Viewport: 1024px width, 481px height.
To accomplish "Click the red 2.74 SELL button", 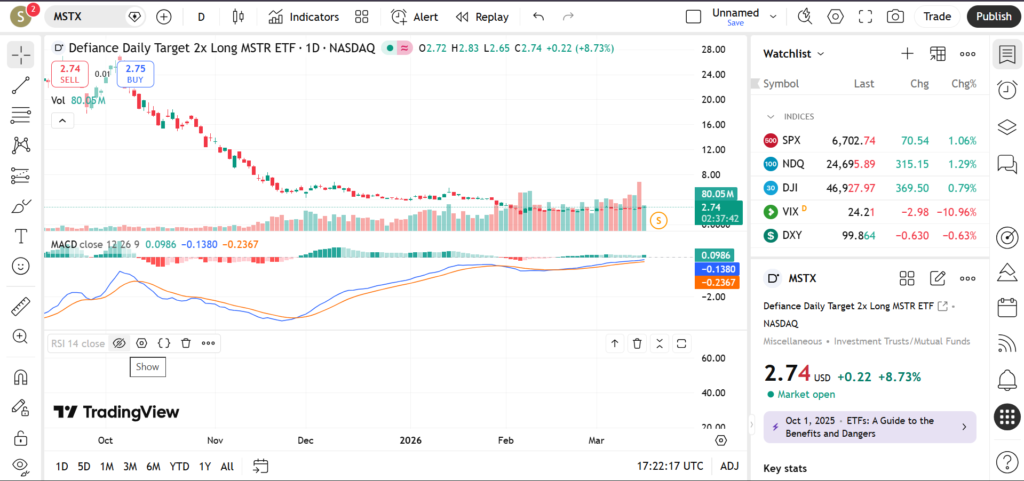I will [x=70, y=72].
